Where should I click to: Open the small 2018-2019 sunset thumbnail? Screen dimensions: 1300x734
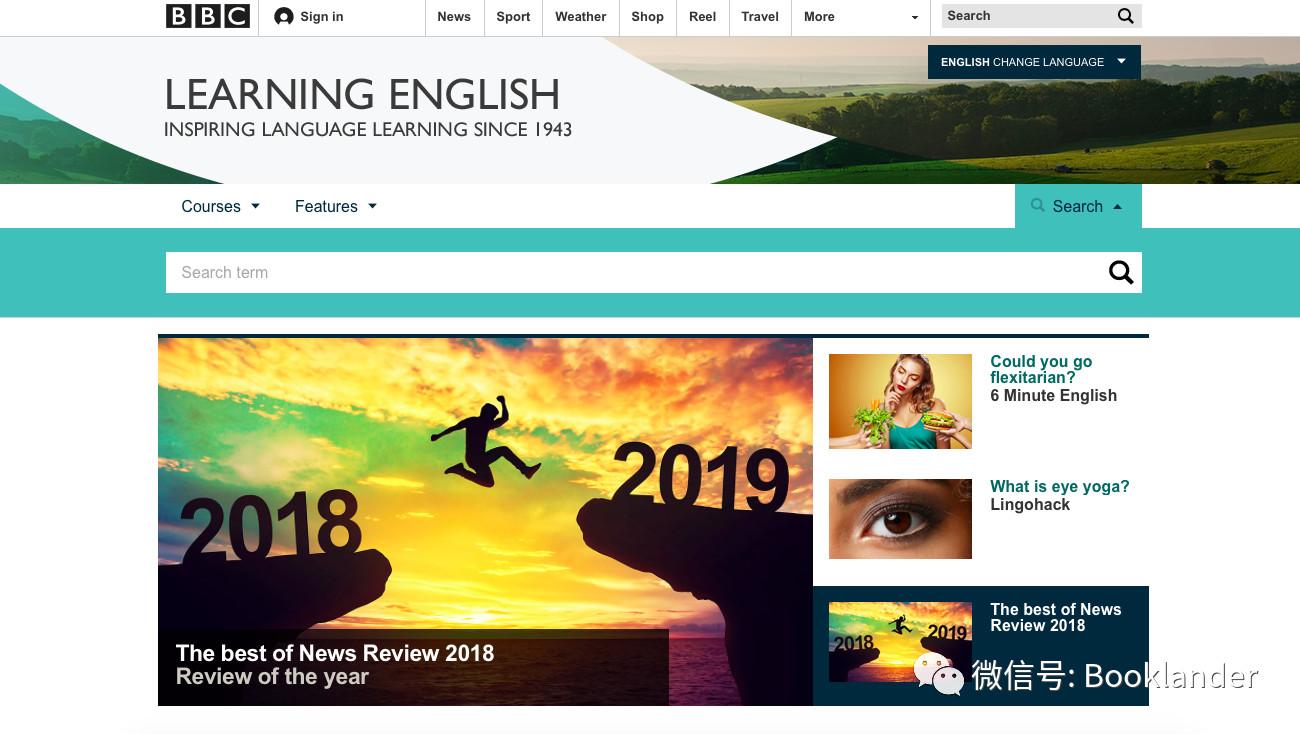pyautogui.click(x=900, y=642)
